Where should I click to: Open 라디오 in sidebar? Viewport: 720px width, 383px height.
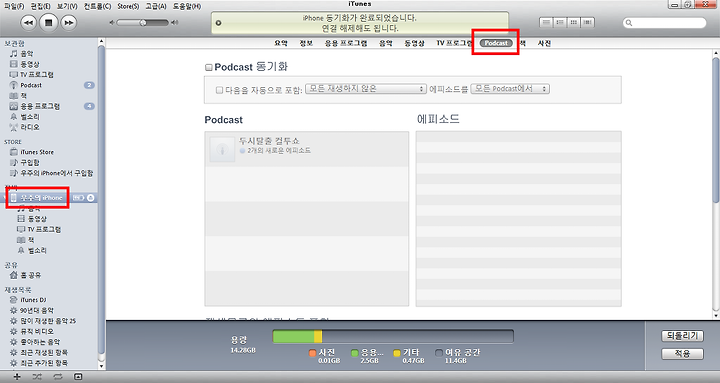(x=30, y=127)
